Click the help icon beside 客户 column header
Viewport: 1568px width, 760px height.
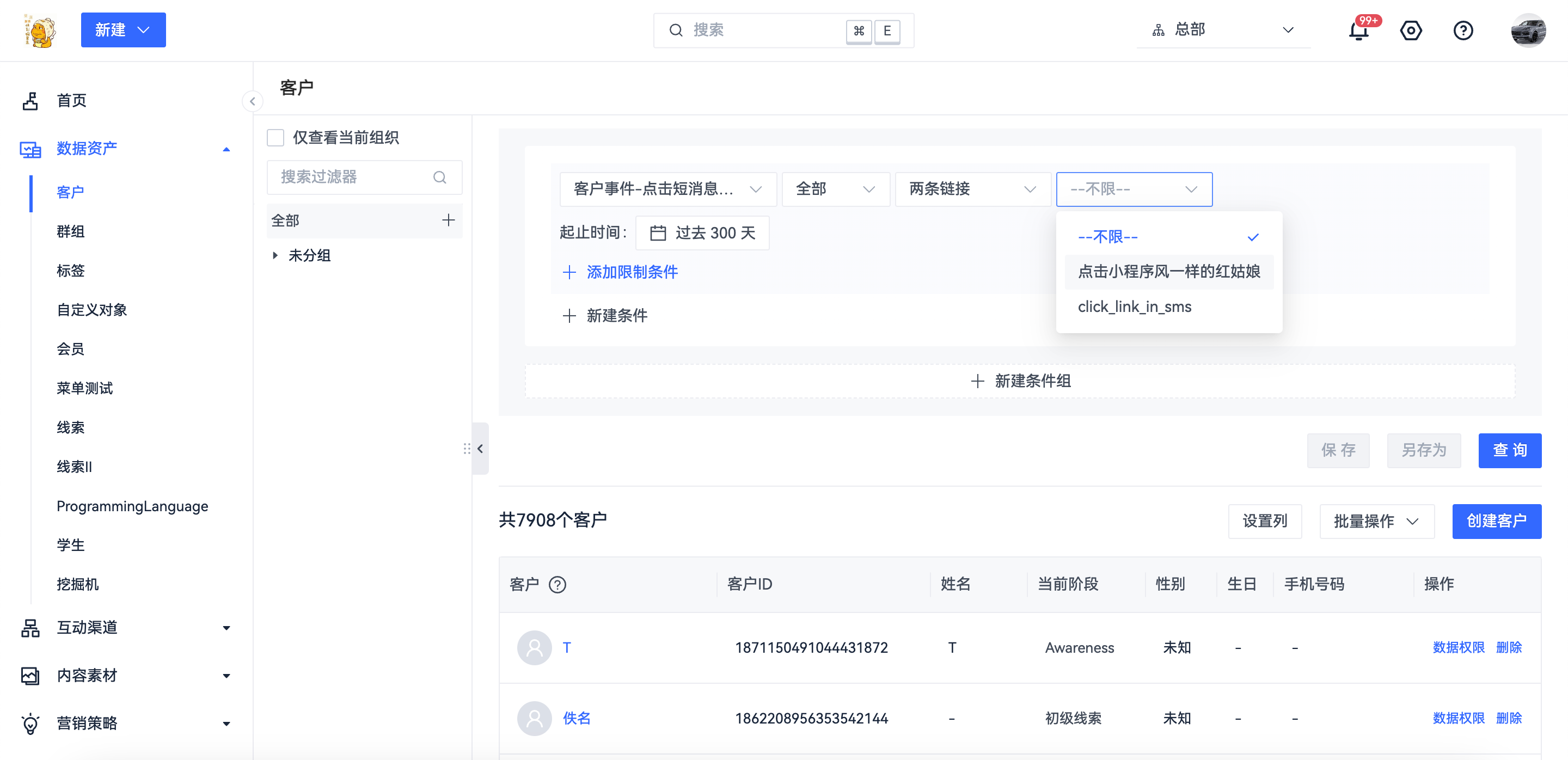pyautogui.click(x=557, y=585)
